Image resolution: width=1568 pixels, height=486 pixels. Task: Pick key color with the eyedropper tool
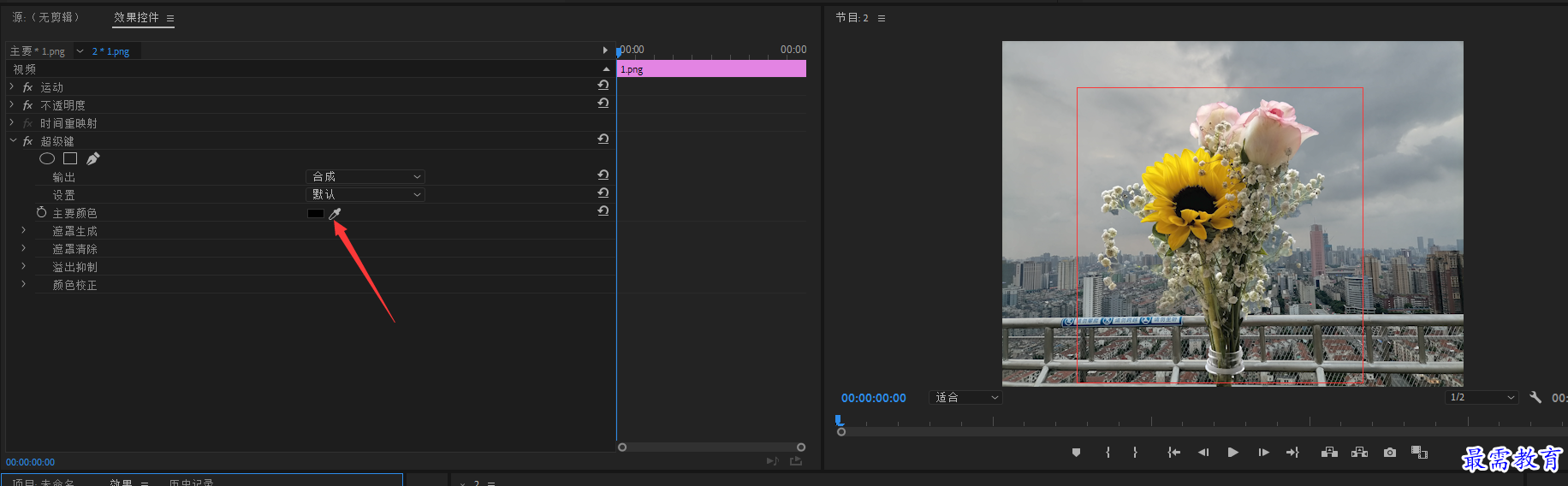335,213
